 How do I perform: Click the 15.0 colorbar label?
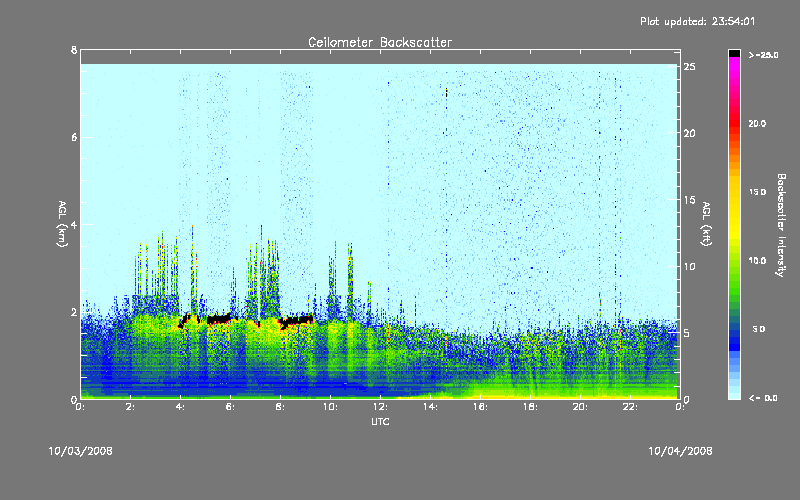[757, 192]
